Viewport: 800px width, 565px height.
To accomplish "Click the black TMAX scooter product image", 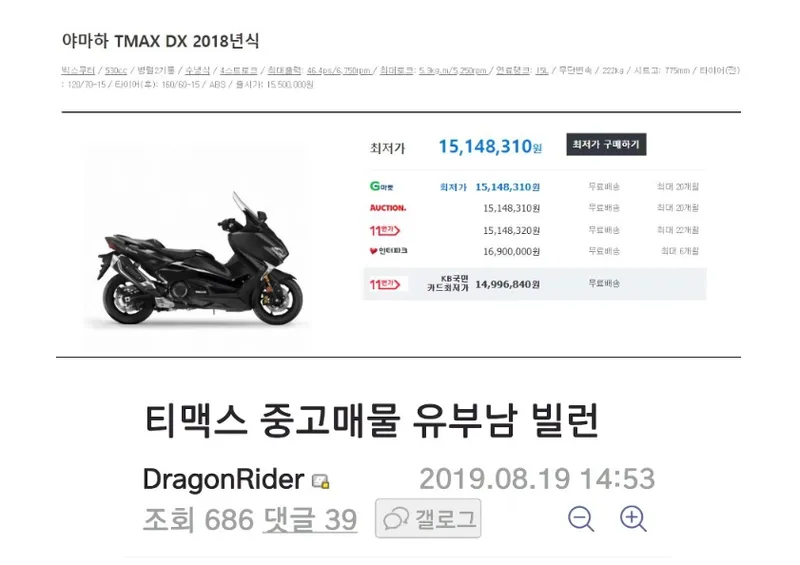I will [x=200, y=259].
